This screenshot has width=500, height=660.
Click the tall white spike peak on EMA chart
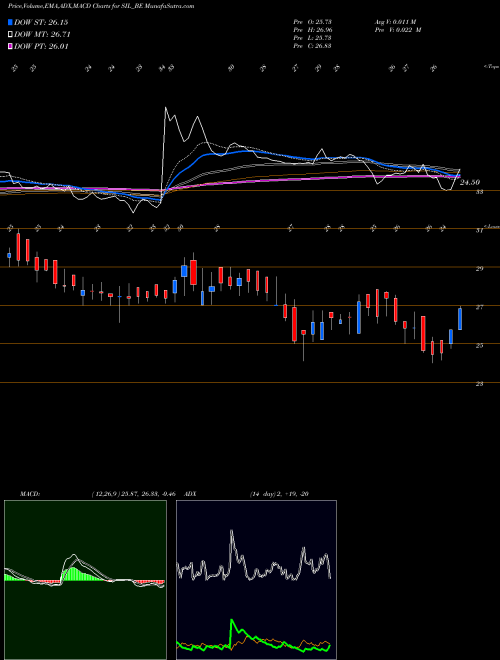(x=166, y=108)
